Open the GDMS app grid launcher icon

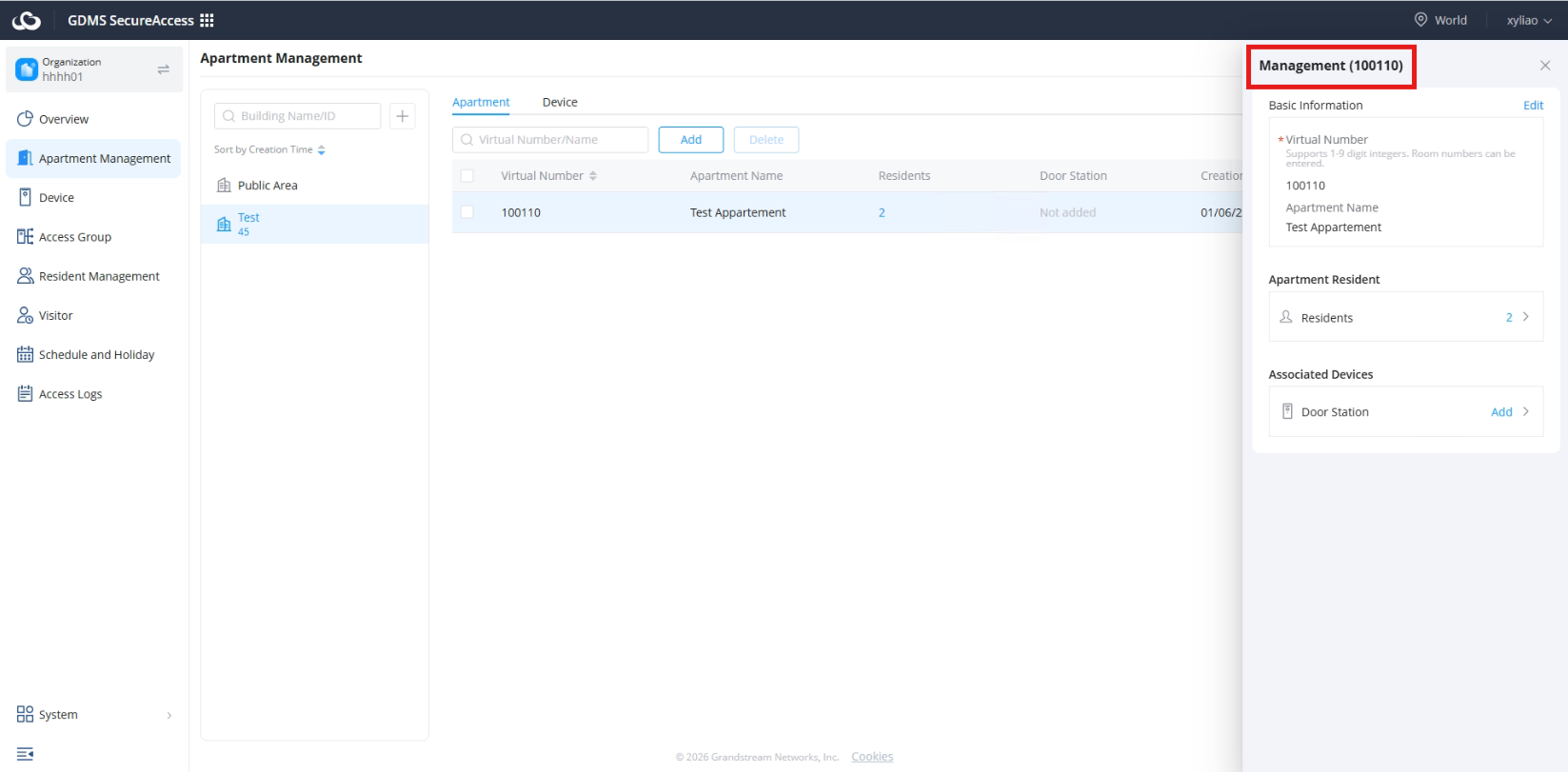click(x=207, y=20)
